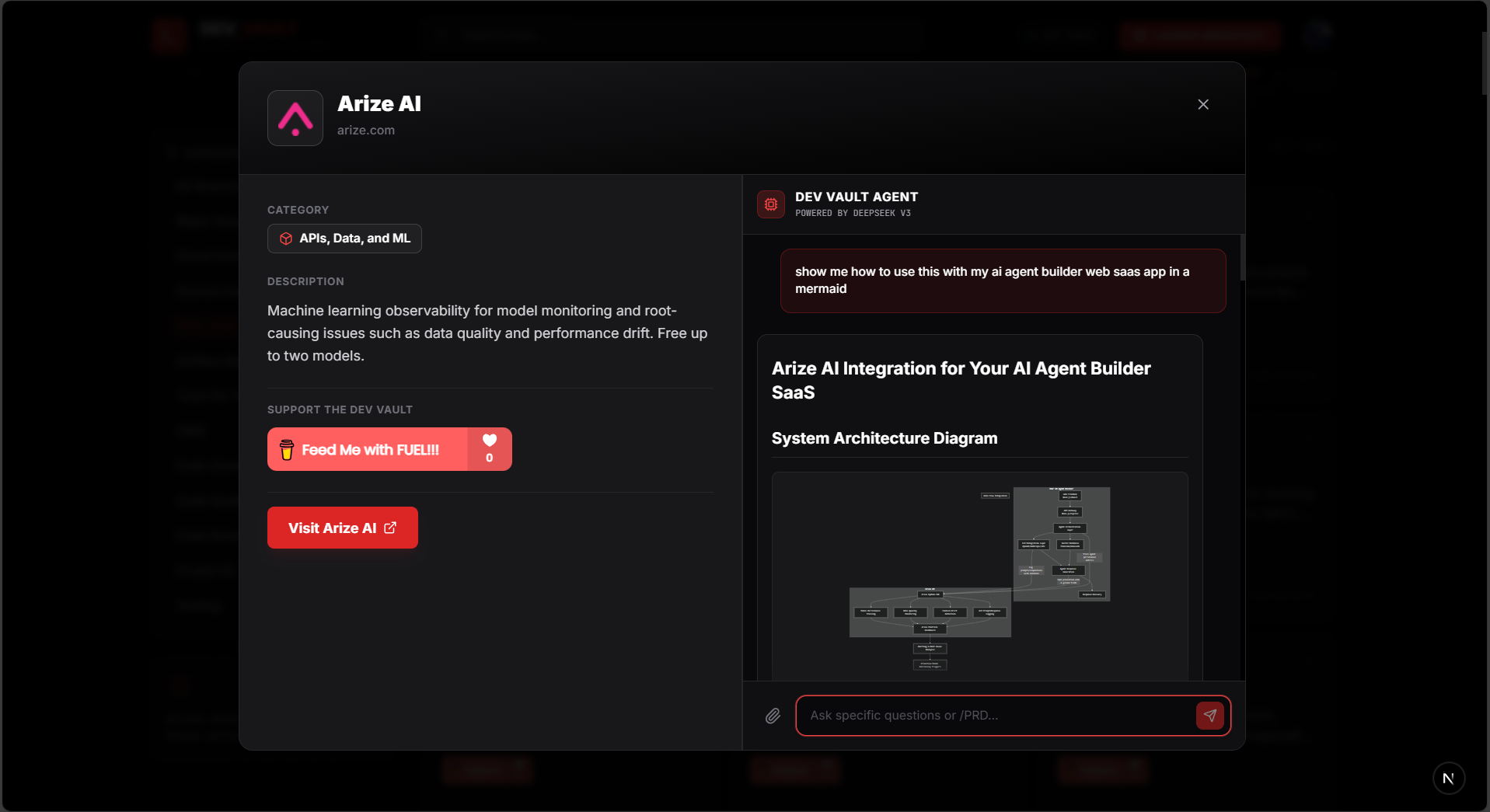Click the system architecture diagram preview
Screen dimensions: 1490x812
tap(979, 575)
